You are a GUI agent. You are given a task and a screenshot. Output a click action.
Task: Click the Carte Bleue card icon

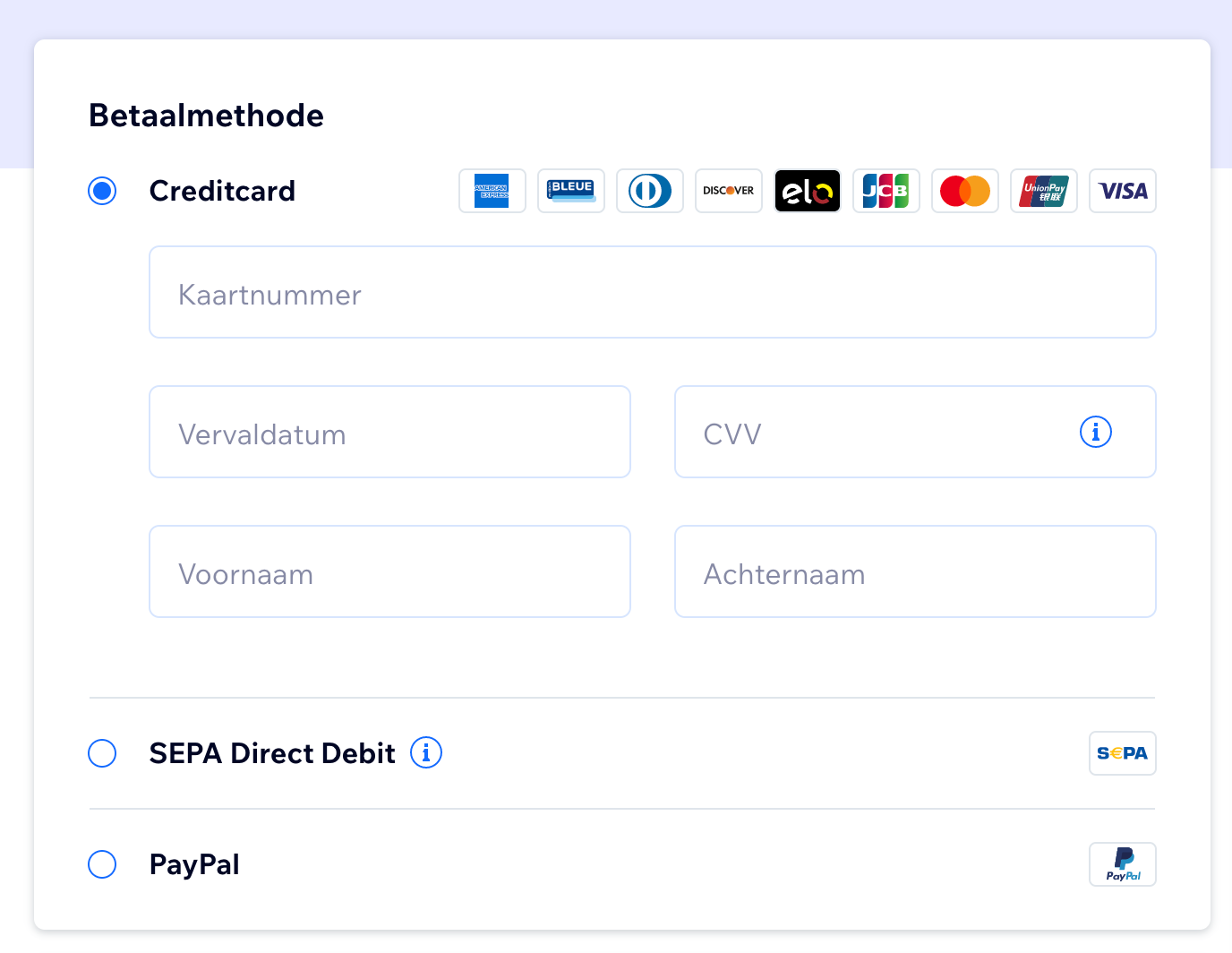click(x=570, y=191)
